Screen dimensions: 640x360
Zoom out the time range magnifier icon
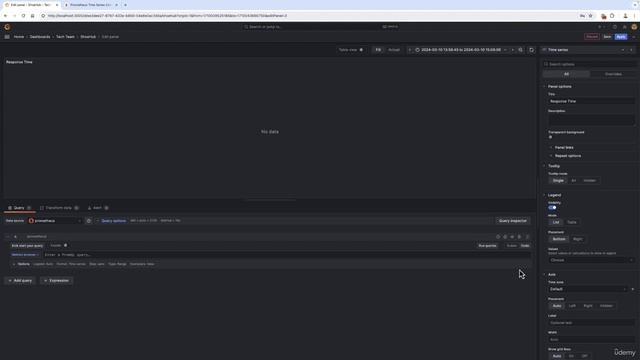pyautogui.click(x=520, y=50)
